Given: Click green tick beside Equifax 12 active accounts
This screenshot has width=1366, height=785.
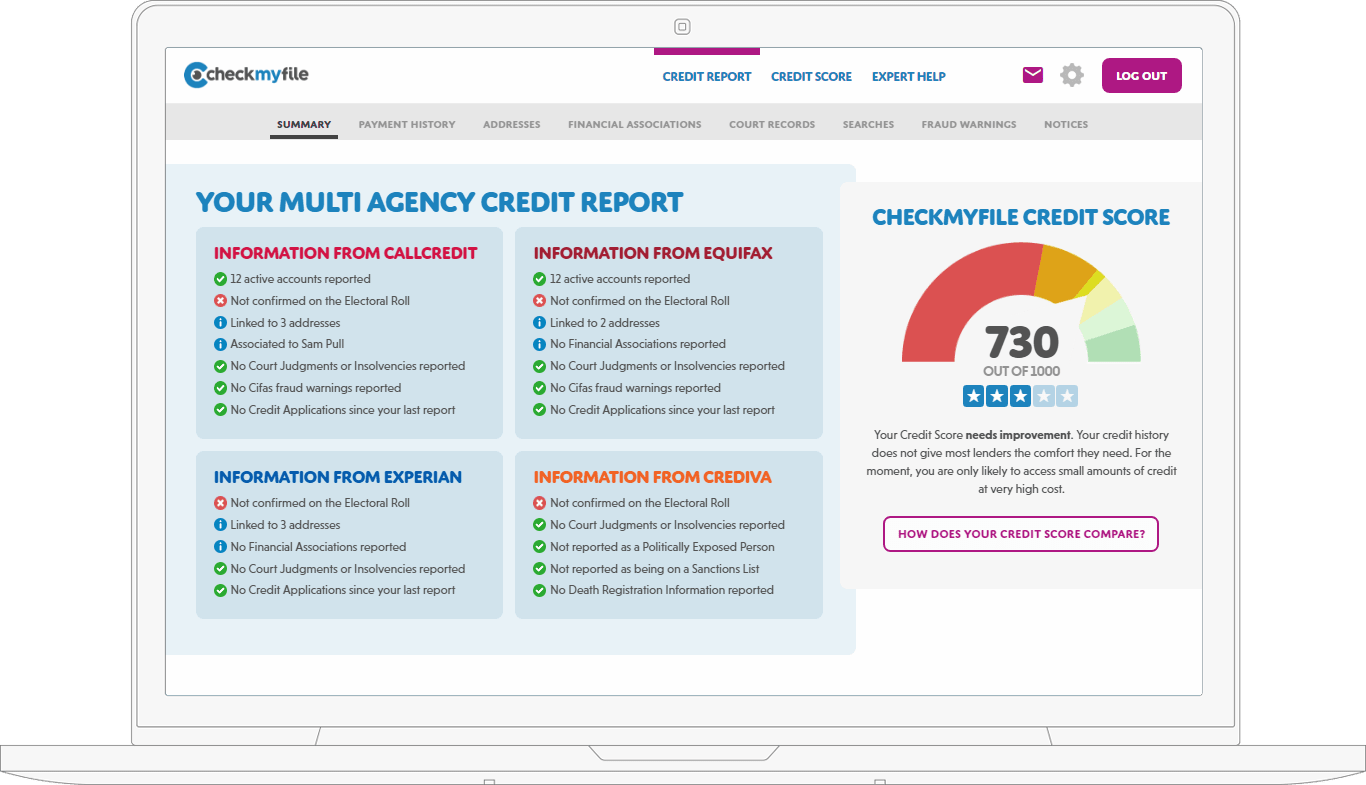Looking at the screenshot, I should tap(540, 279).
